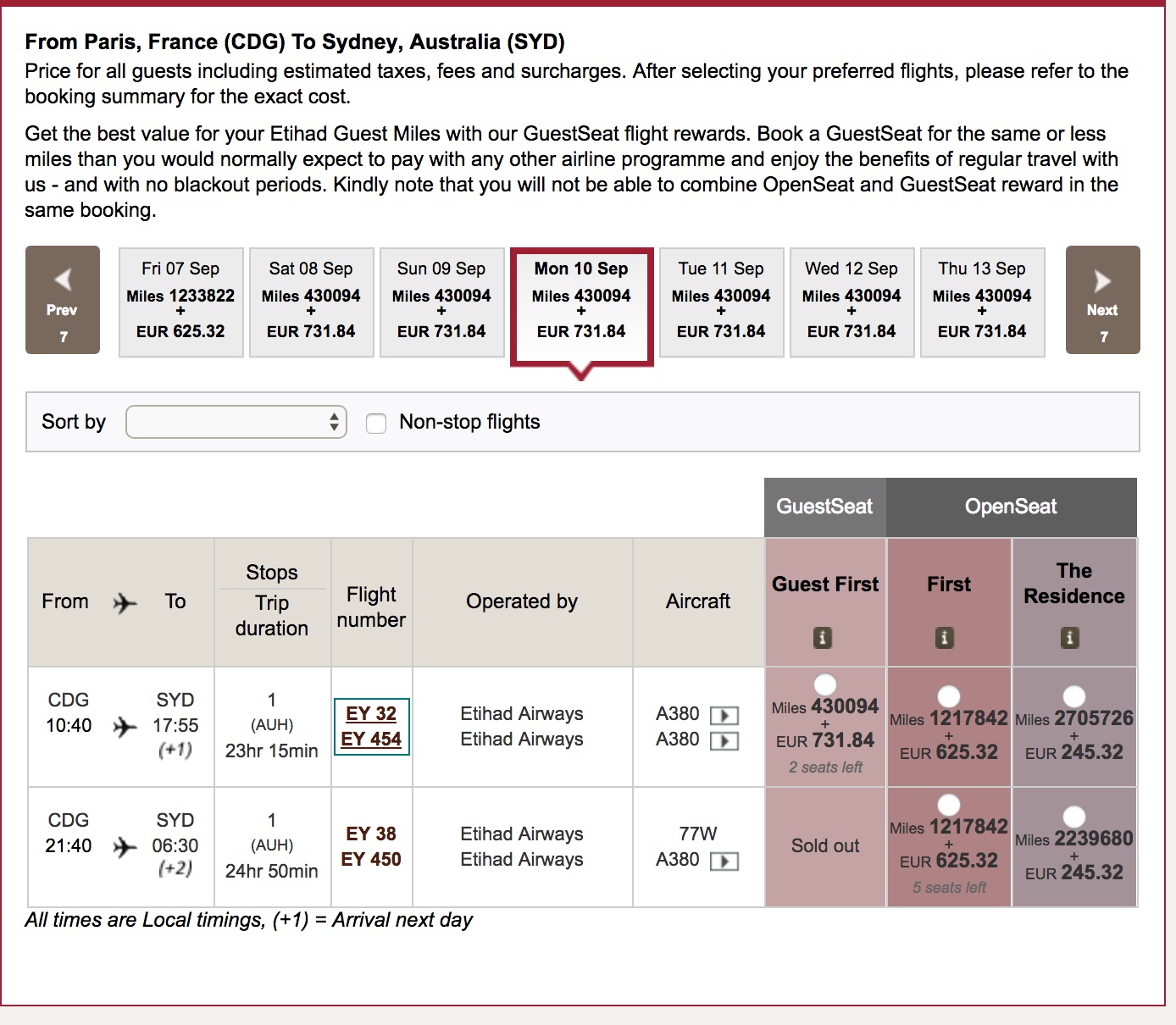This screenshot has height=1025, width=1176.
Task: Click flight number EY 38
Action: tap(371, 834)
